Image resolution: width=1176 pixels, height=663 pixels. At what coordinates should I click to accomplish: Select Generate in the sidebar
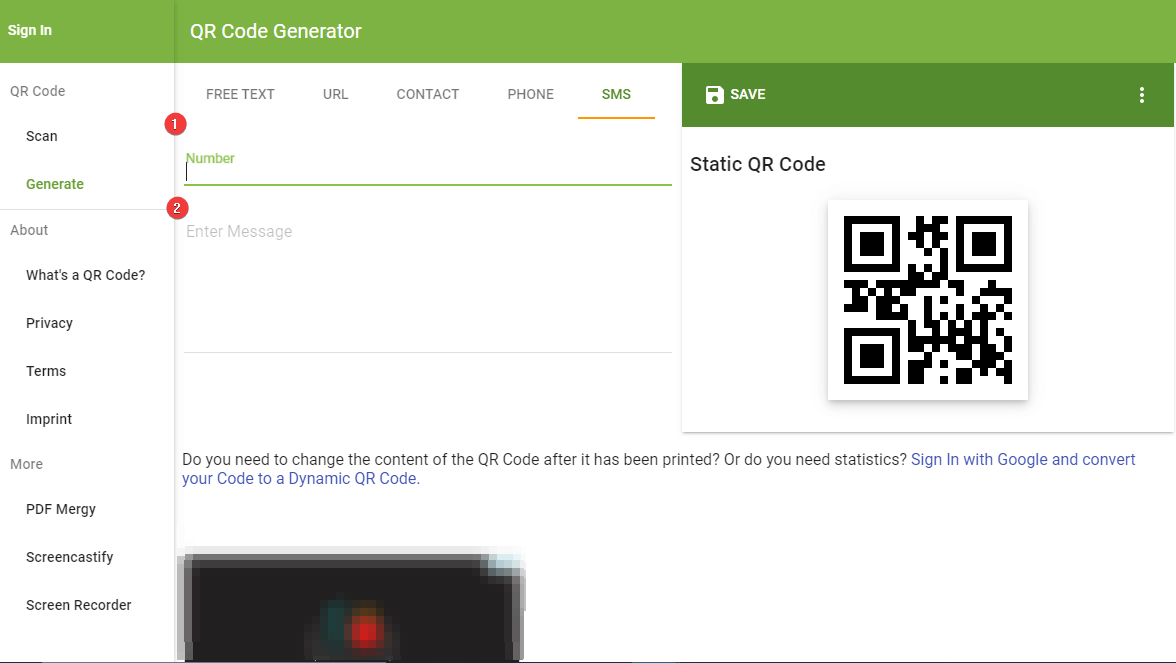pos(55,184)
